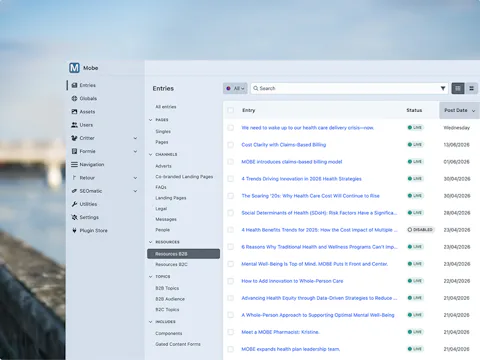Click the Mobe logo icon

pyautogui.click(x=74, y=68)
